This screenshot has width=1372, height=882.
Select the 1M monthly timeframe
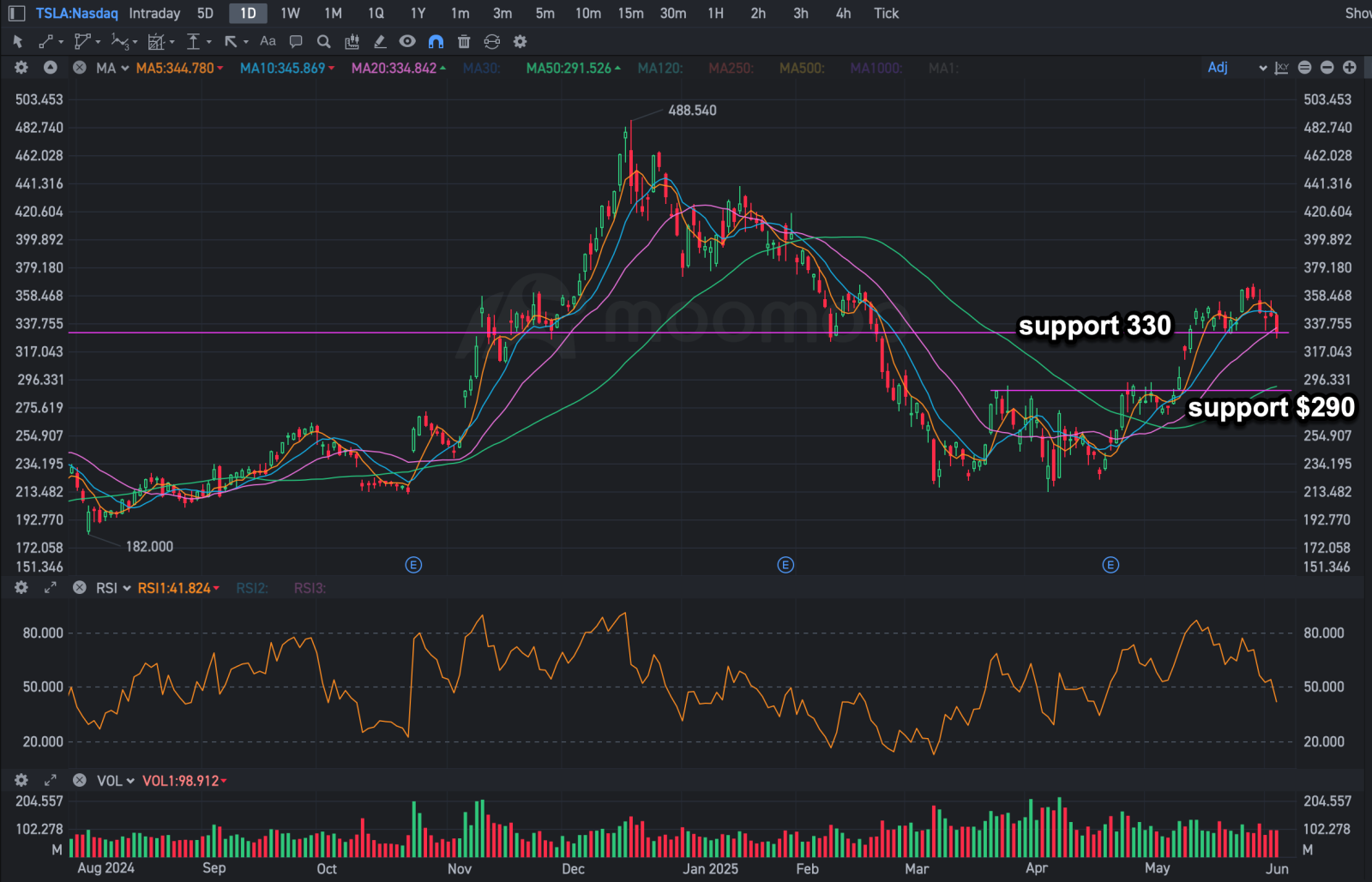[333, 14]
